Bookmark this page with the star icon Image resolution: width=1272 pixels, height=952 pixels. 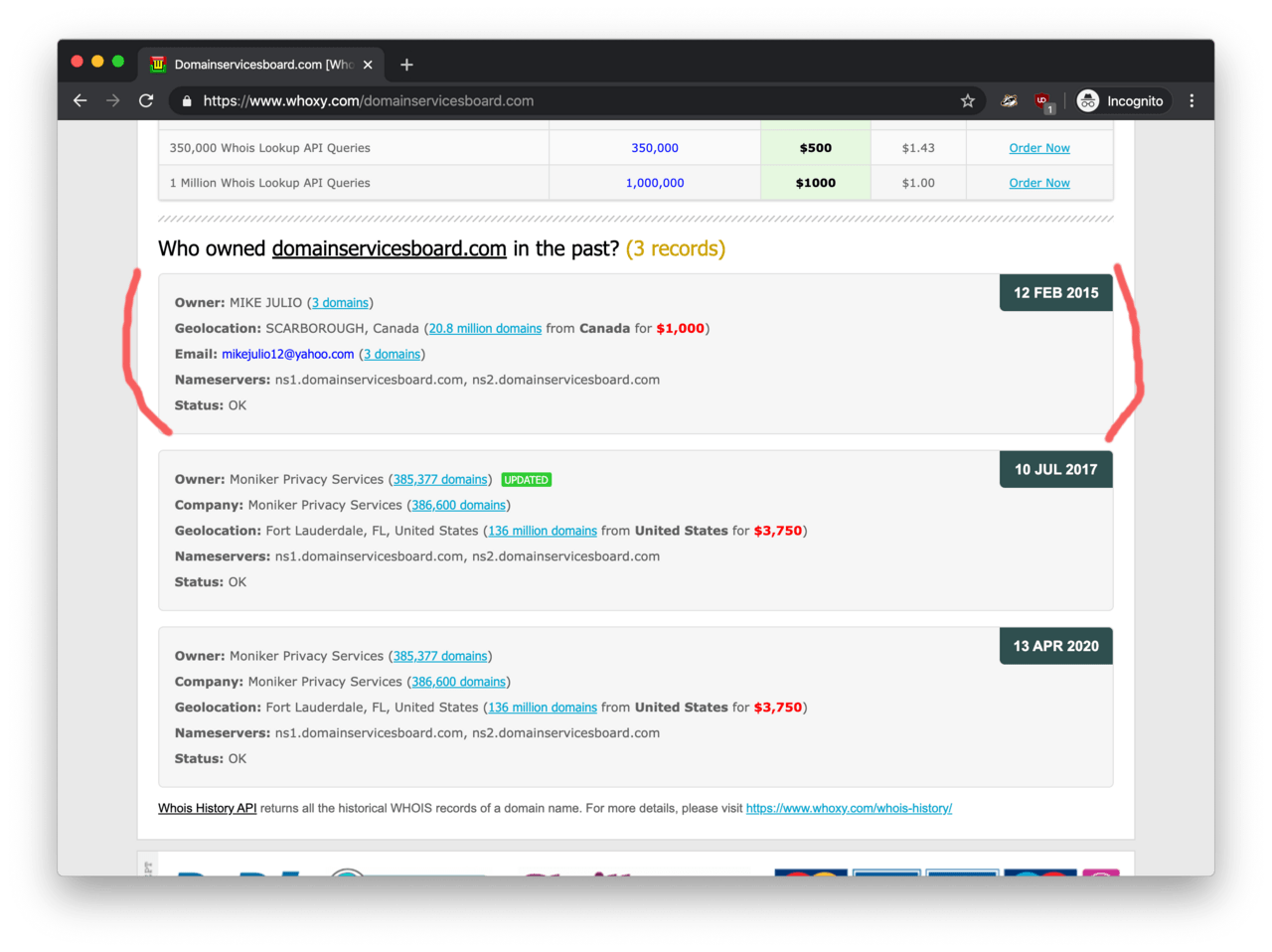(967, 100)
